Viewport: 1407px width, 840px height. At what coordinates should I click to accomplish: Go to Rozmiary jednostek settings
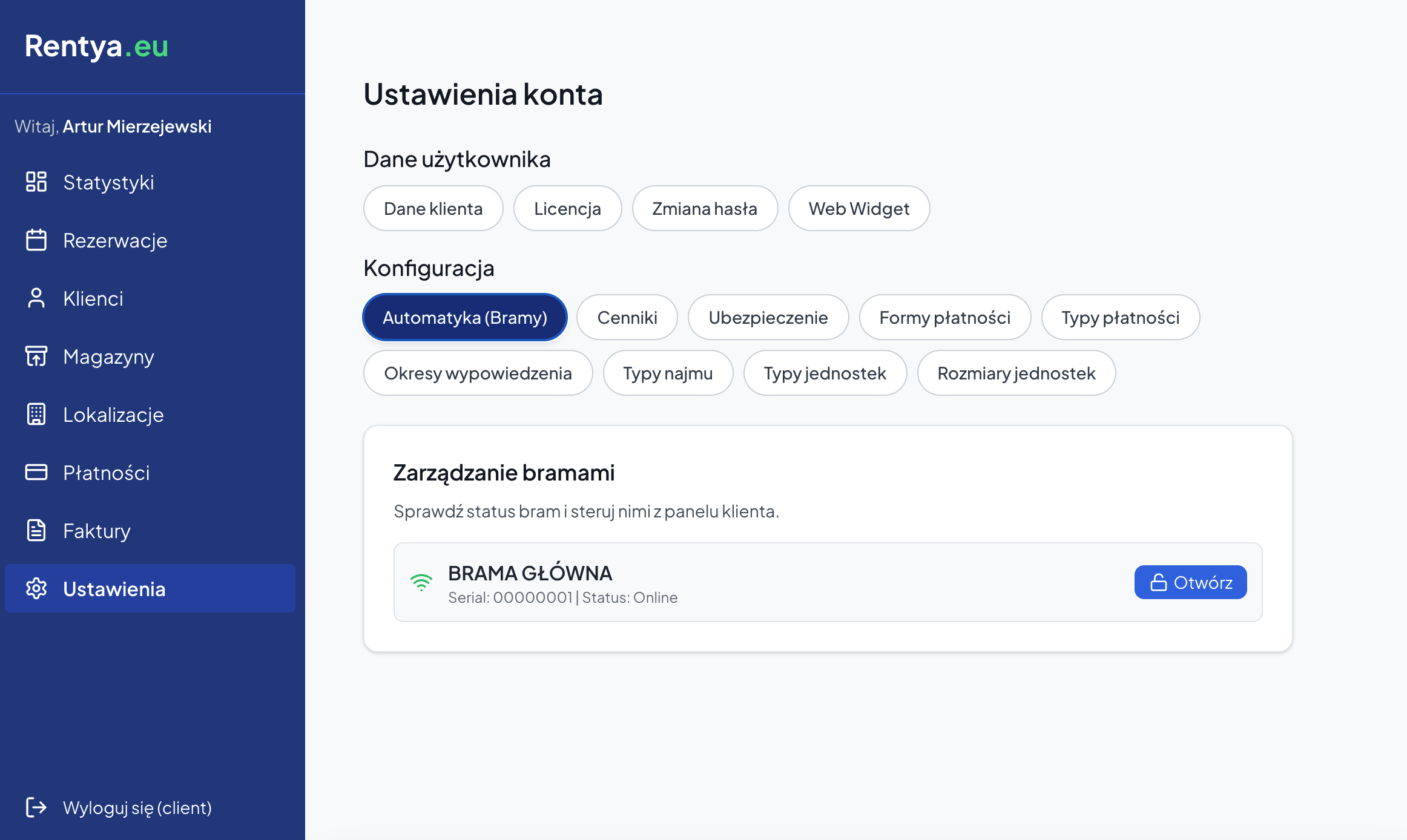click(1016, 373)
